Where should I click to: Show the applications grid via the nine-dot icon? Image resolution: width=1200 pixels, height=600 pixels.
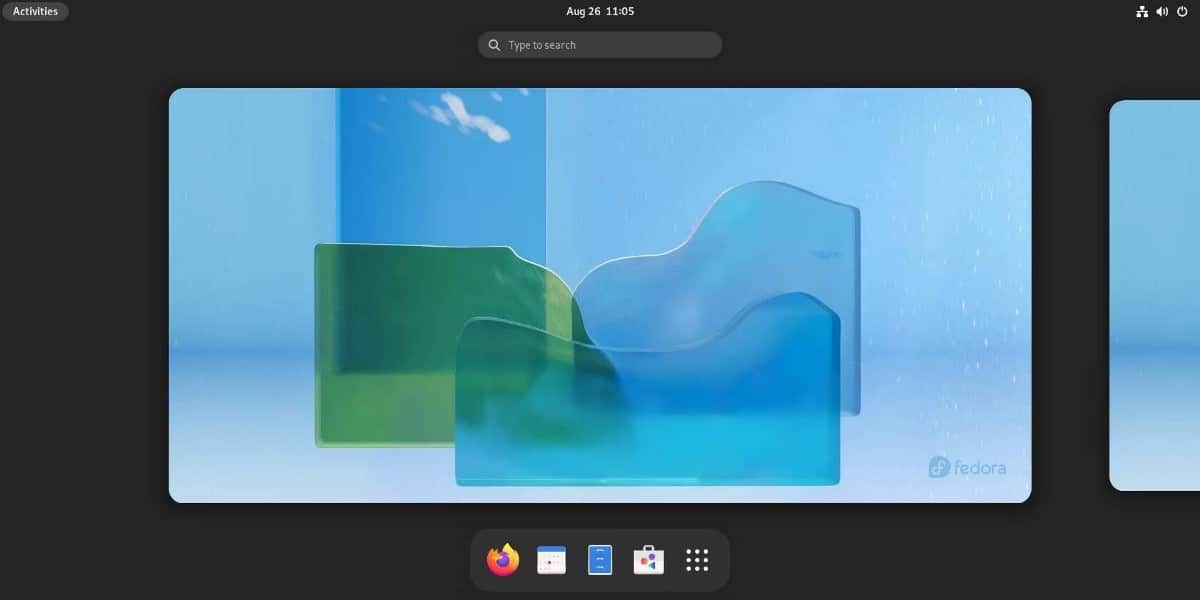pos(696,559)
